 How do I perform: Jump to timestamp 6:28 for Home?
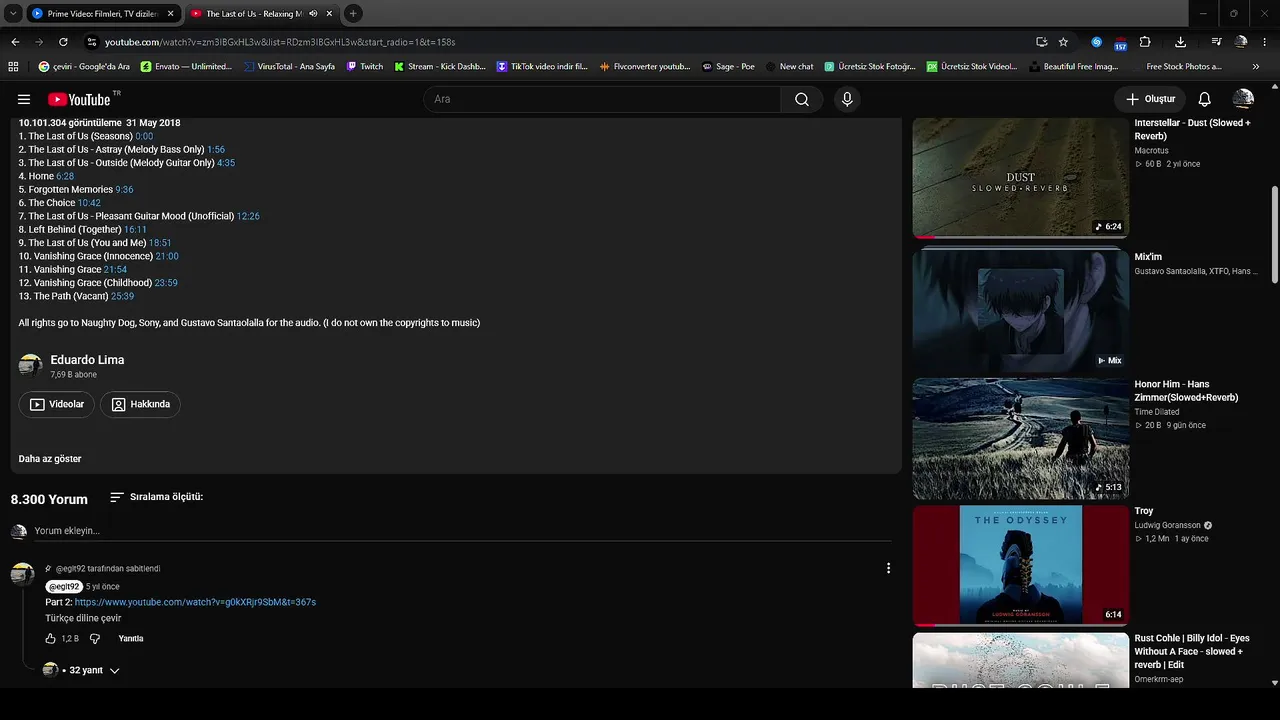pyautogui.click(x=65, y=176)
